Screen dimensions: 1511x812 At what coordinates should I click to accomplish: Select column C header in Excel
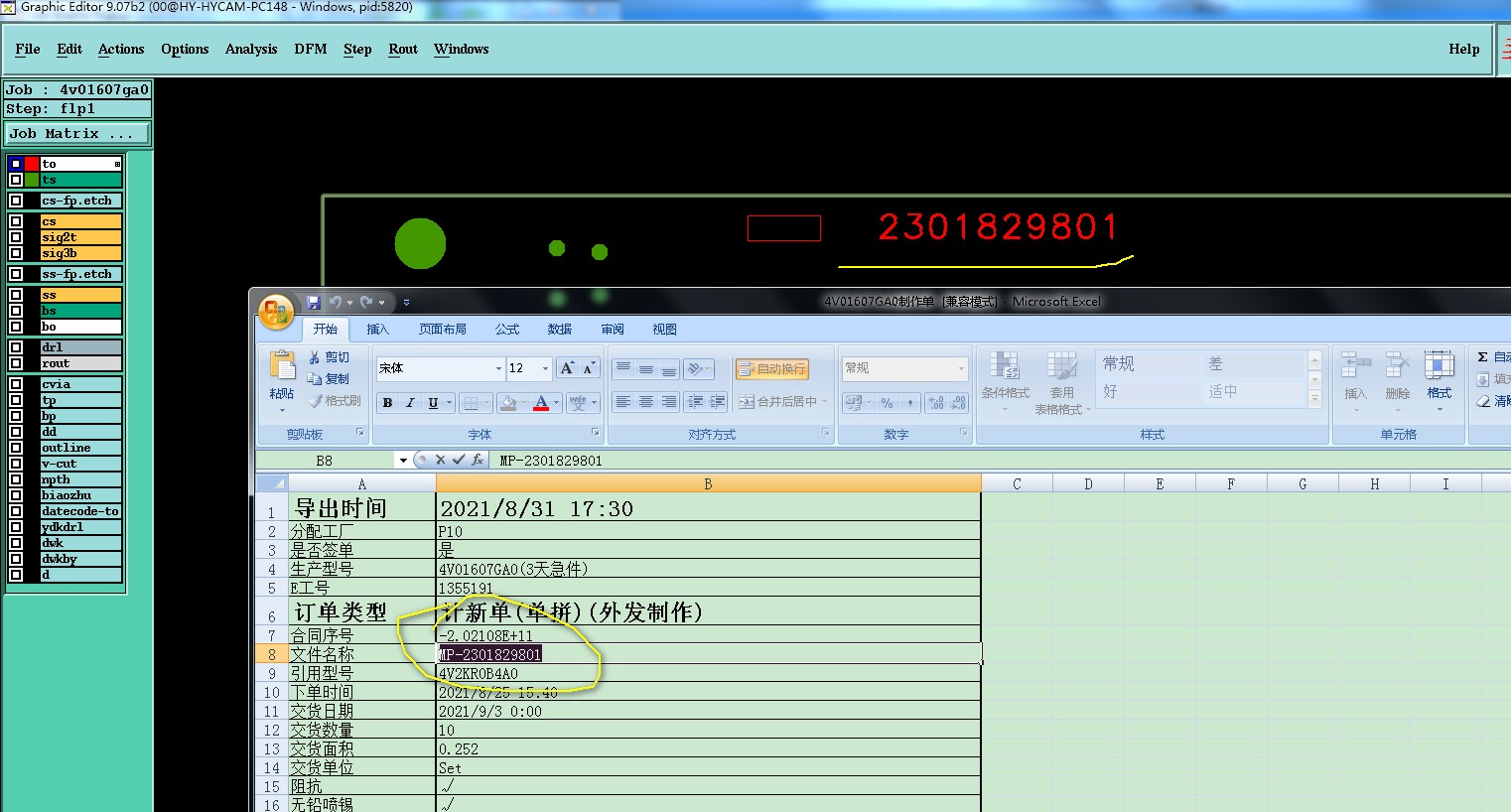pyautogui.click(x=1017, y=483)
